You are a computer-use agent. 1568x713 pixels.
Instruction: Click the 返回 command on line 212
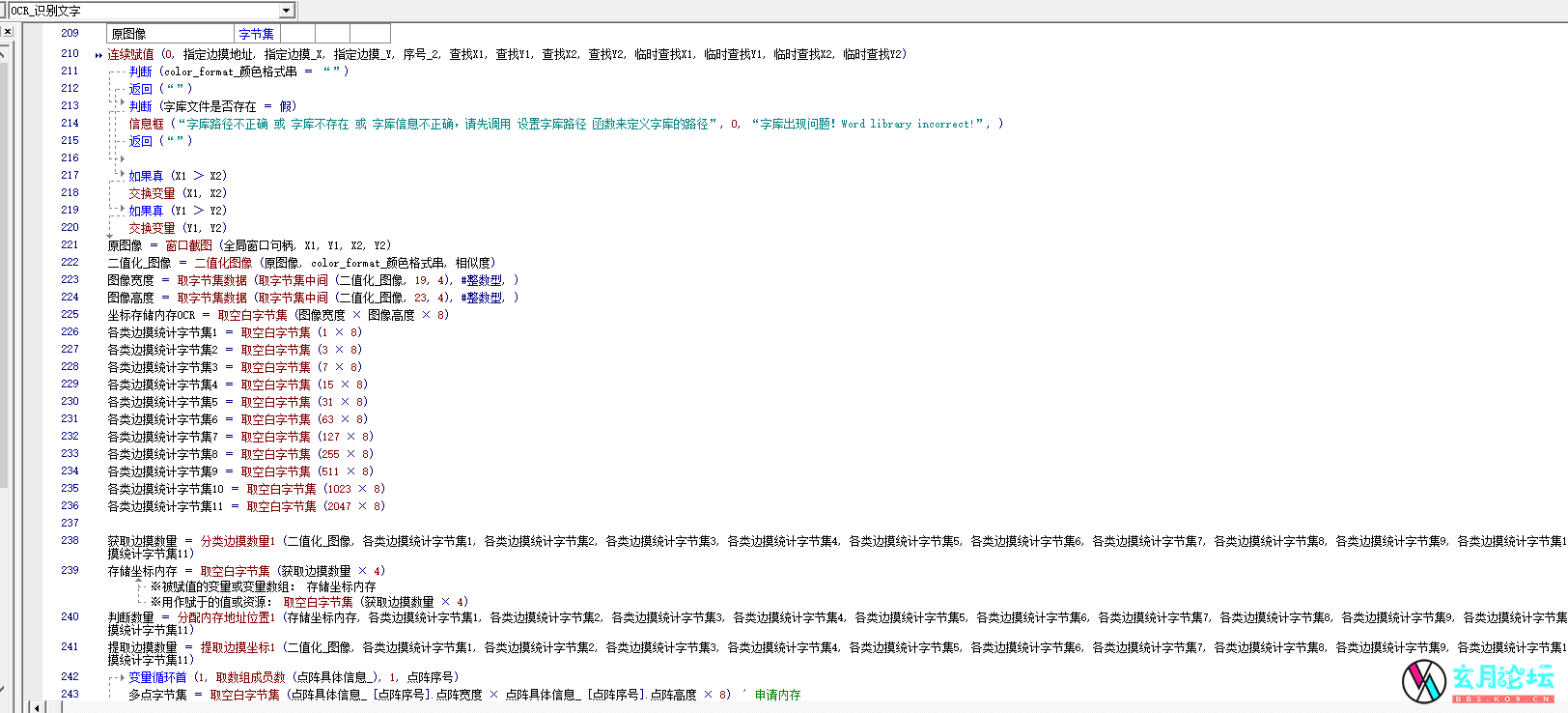click(x=141, y=89)
